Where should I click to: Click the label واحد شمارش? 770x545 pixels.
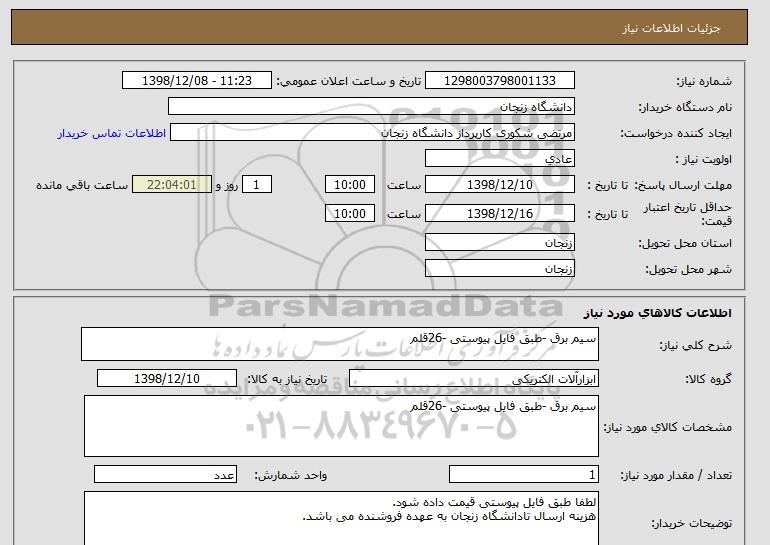(x=291, y=475)
